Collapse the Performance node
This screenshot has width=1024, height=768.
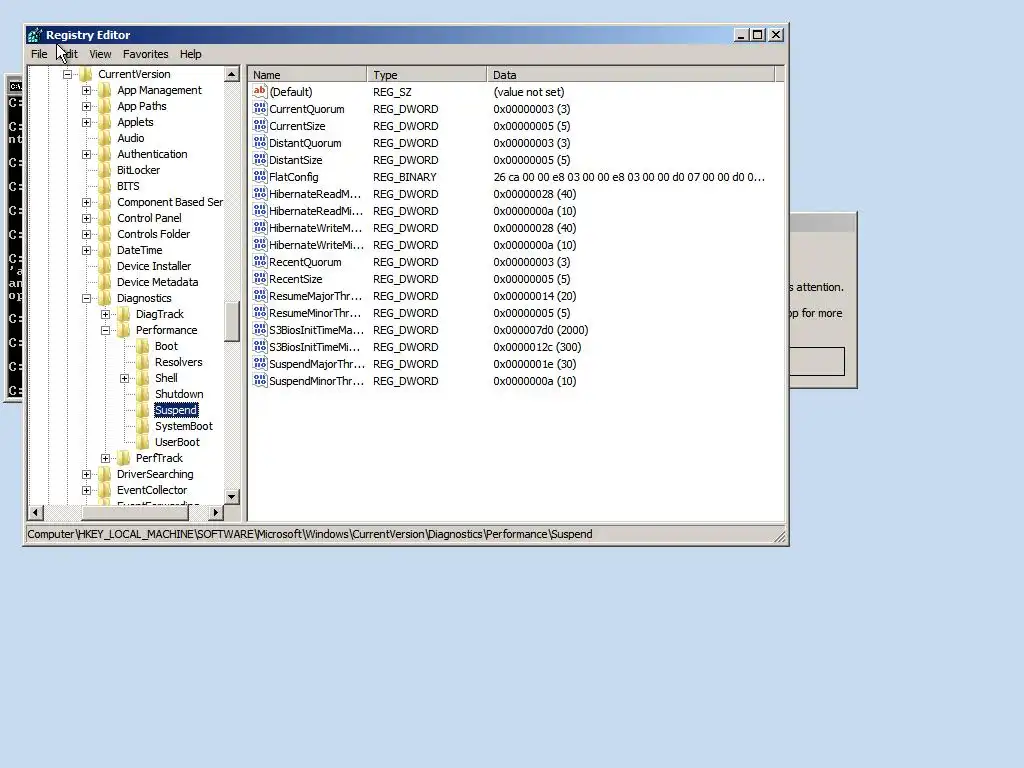click(x=105, y=330)
